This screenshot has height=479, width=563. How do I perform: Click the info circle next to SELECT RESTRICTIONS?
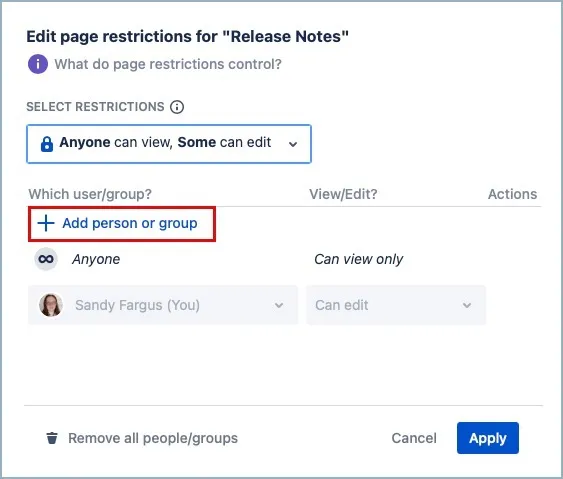[177, 107]
